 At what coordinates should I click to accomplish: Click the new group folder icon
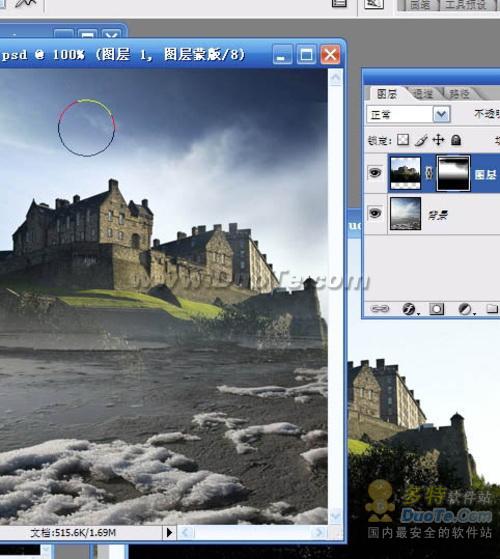(x=492, y=308)
